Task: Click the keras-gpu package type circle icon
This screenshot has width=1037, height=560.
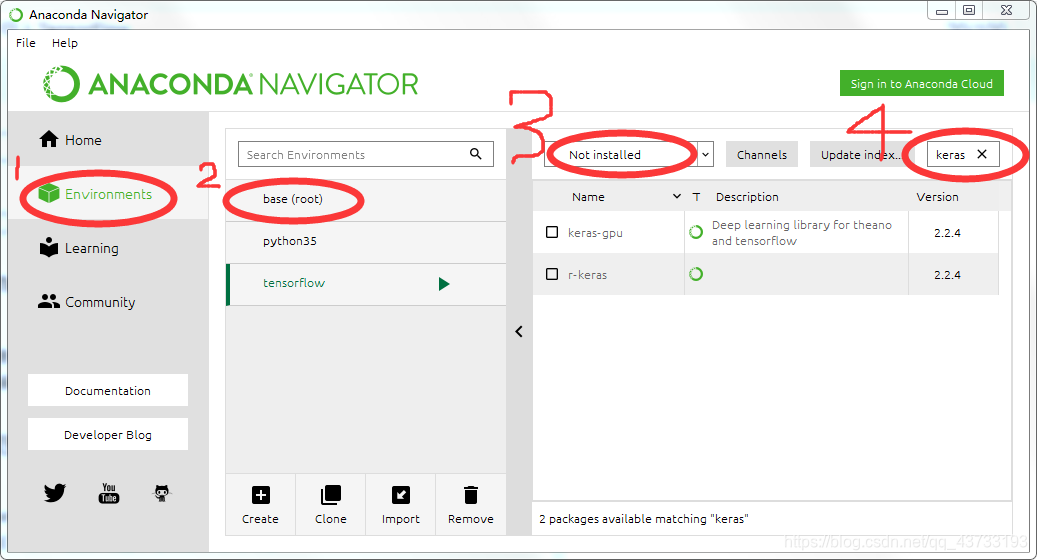Action: click(x=696, y=232)
